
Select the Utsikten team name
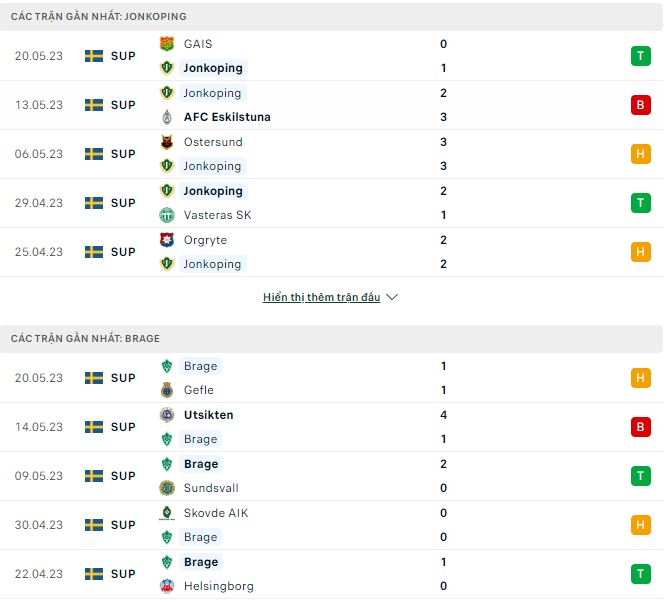click(x=209, y=415)
